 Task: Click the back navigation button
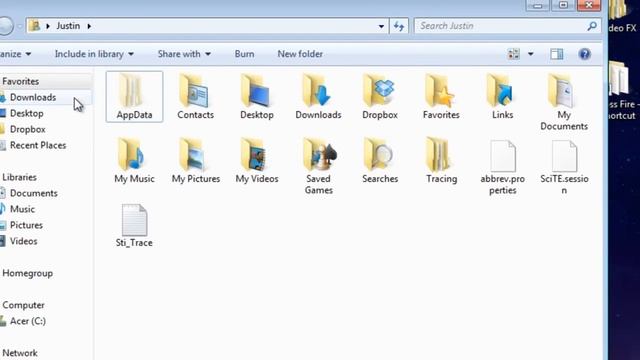click(x=6, y=26)
